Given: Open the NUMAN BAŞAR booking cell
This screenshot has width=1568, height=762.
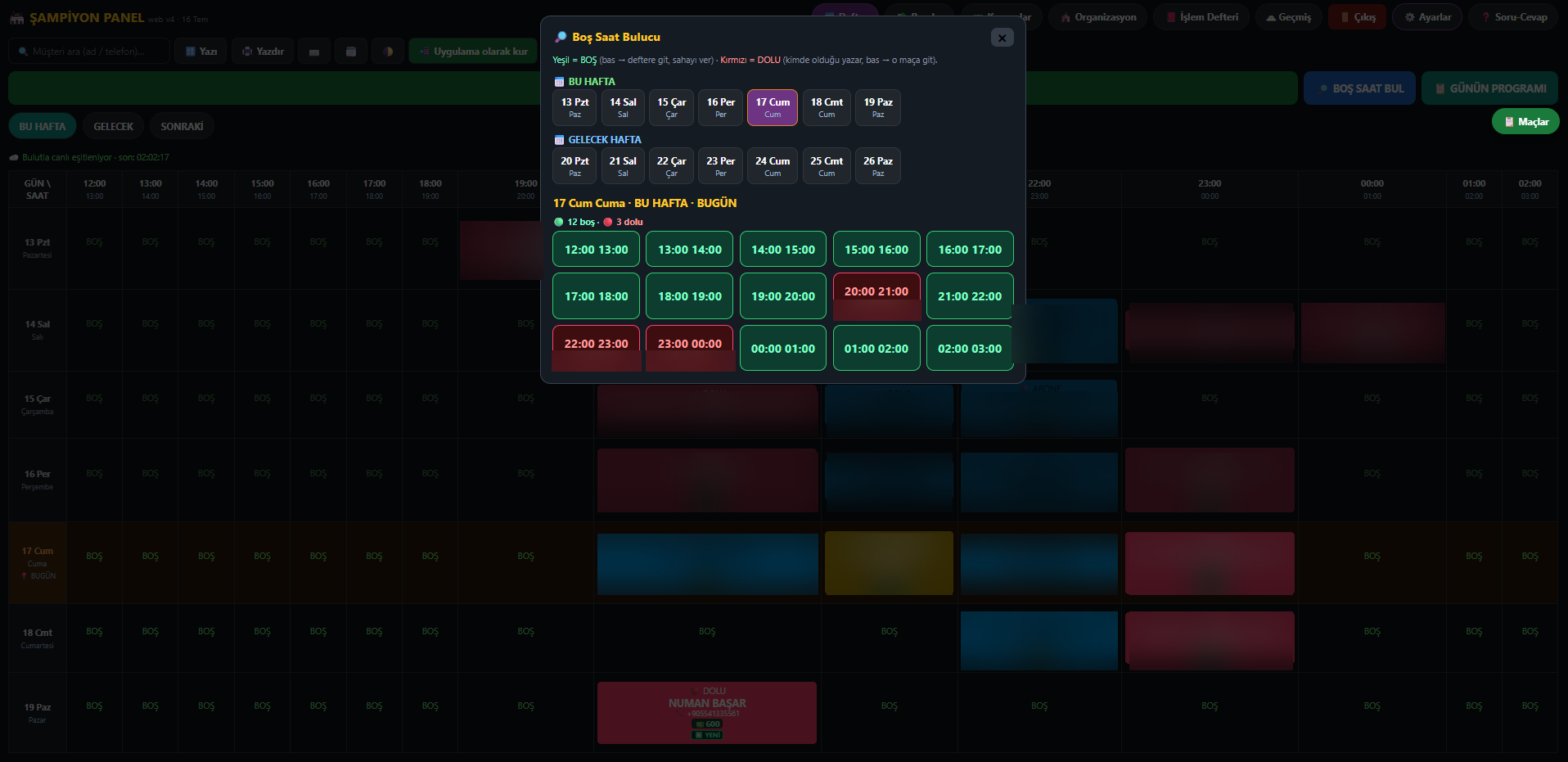Looking at the screenshot, I should [707, 713].
